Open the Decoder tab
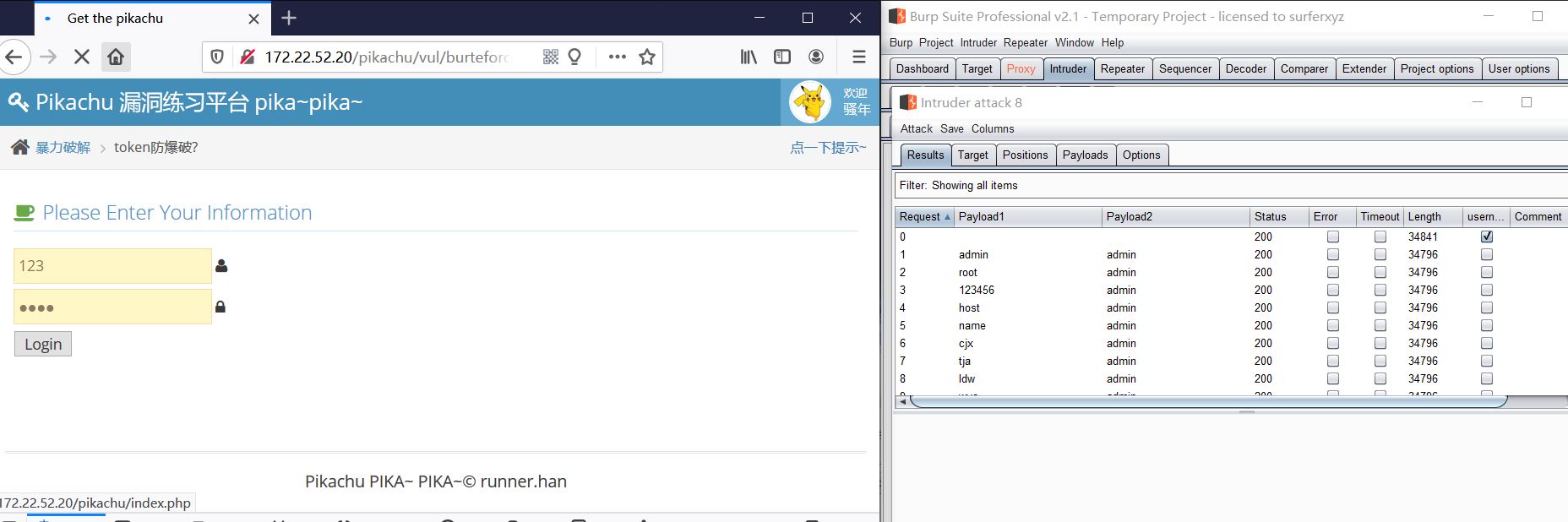 (x=1246, y=68)
